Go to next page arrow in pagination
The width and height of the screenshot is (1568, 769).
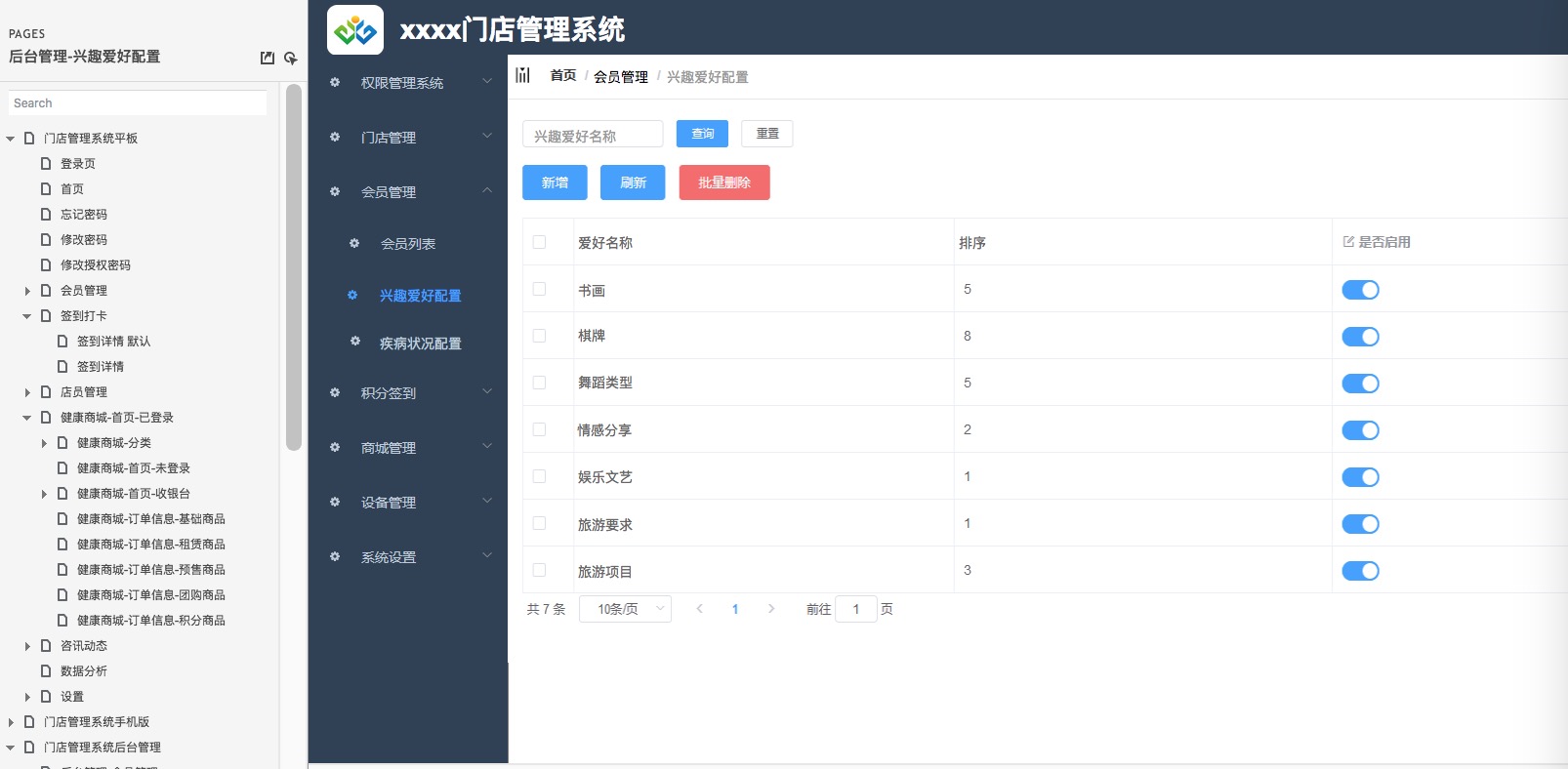coord(771,609)
